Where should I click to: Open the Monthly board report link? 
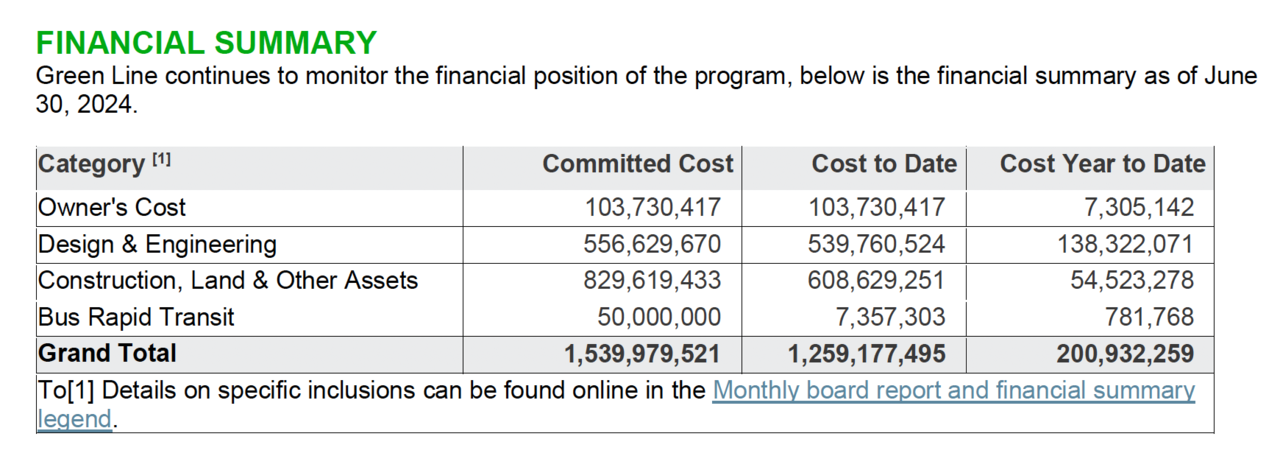[953, 390]
